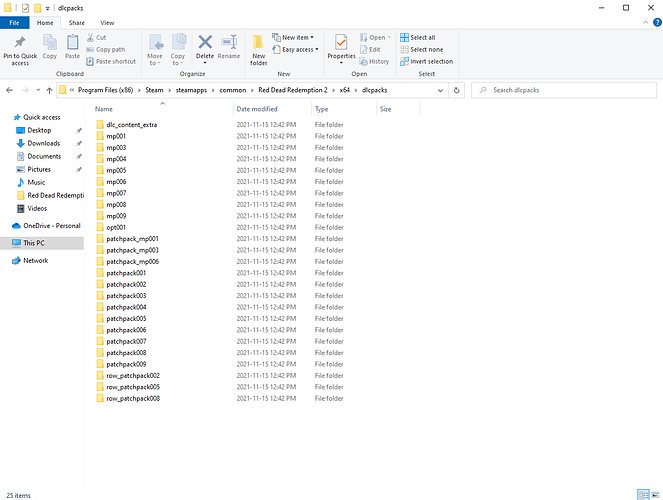Go up one level with up arrow
The image size is (663, 500).
(x=49, y=90)
